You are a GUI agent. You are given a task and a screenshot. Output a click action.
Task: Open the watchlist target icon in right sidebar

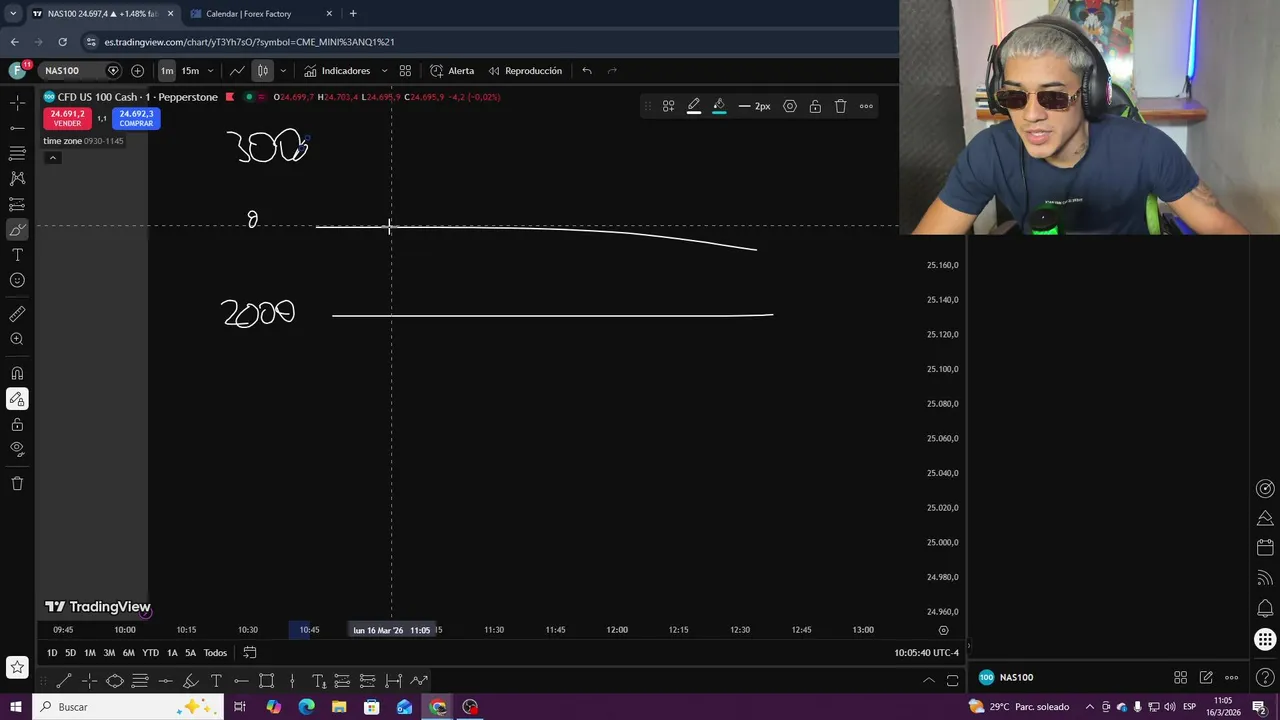(x=1265, y=489)
